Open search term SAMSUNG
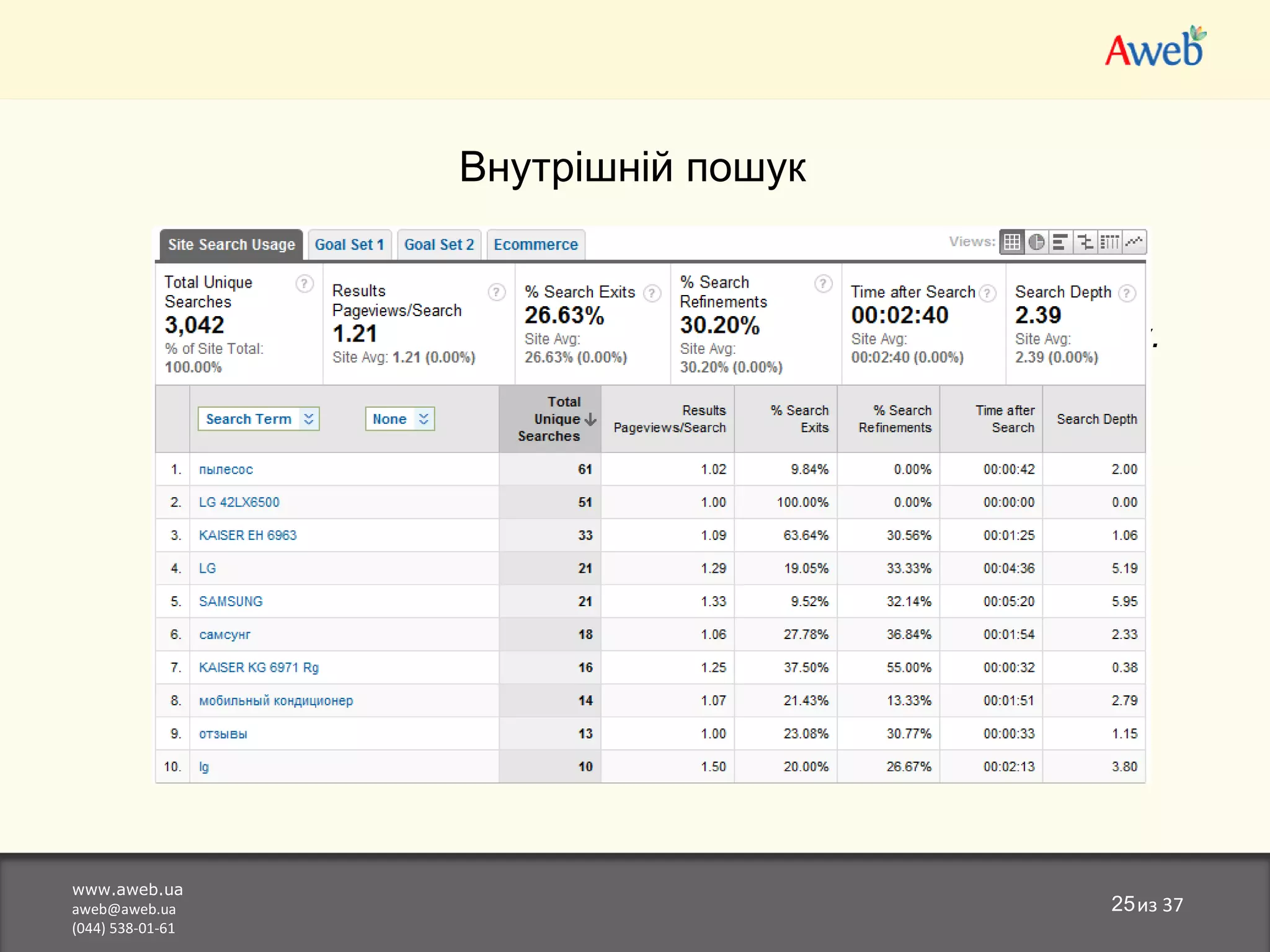This screenshot has height=952, width=1270. (x=231, y=602)
